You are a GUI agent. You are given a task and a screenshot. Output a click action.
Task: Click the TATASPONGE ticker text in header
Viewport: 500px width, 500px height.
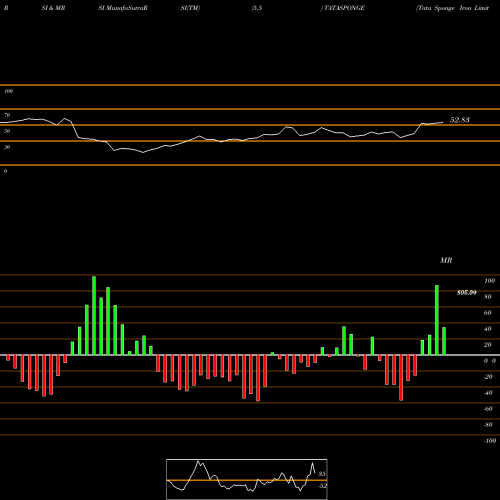344,8
